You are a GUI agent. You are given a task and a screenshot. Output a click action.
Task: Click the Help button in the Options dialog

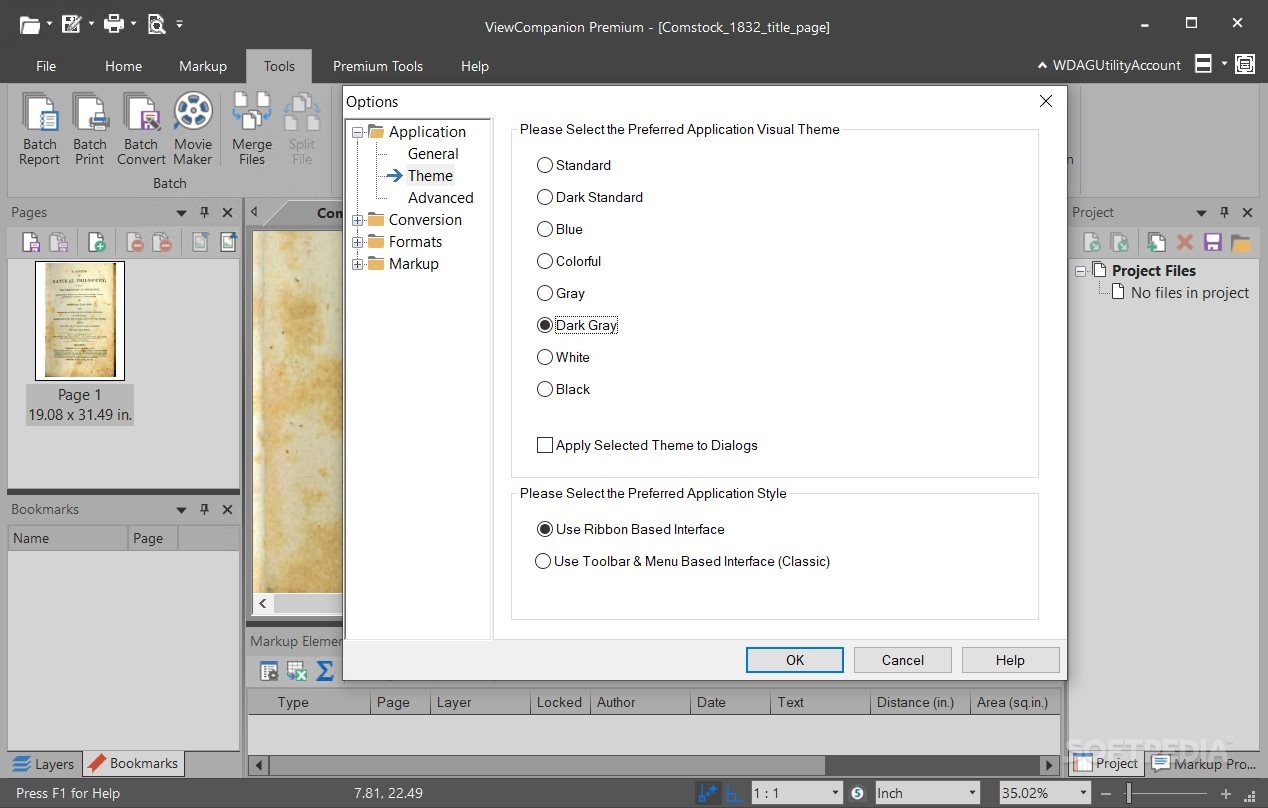point(1010,660)
